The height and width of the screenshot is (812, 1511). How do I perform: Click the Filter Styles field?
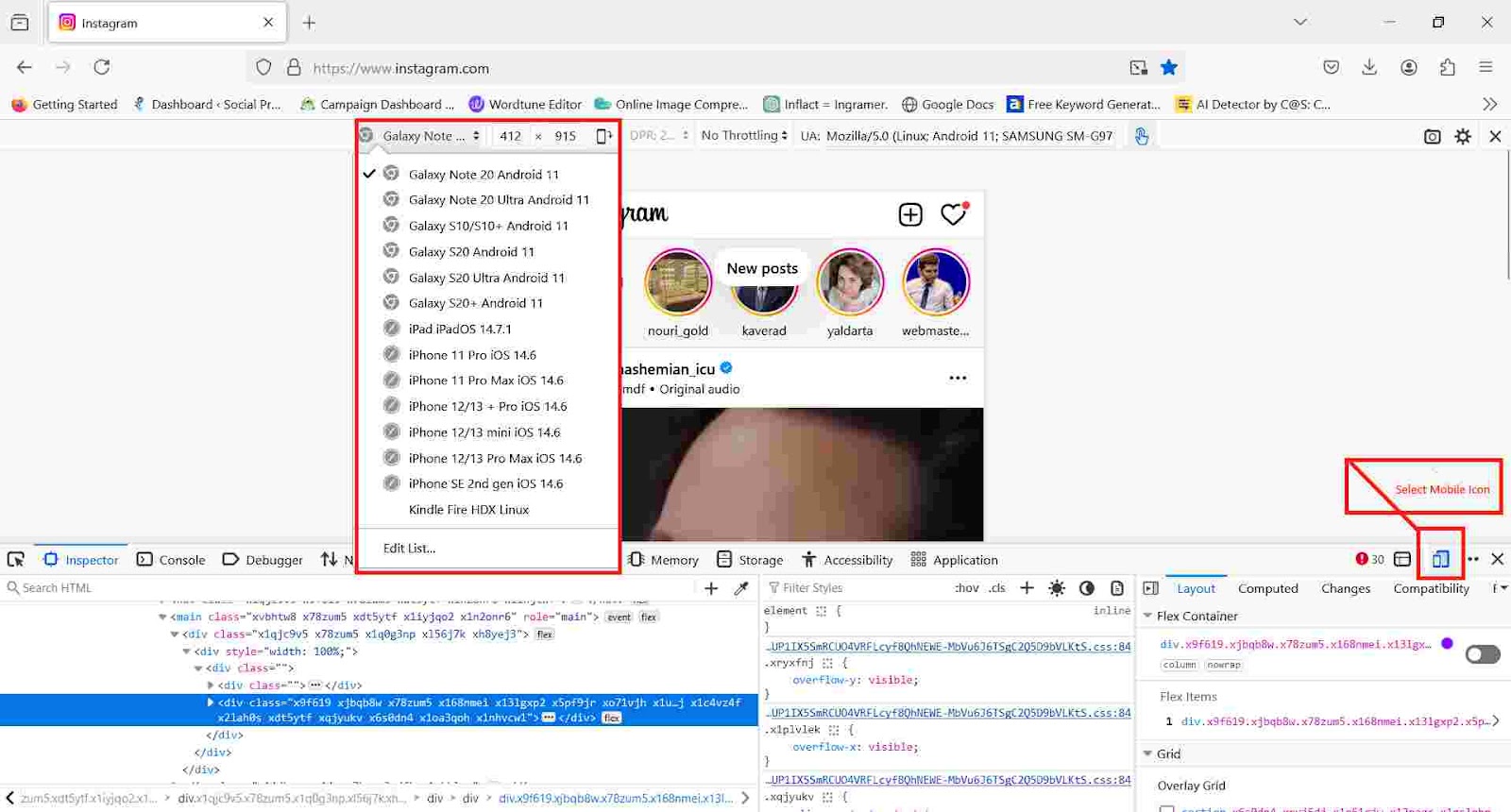tap(855, 587)
